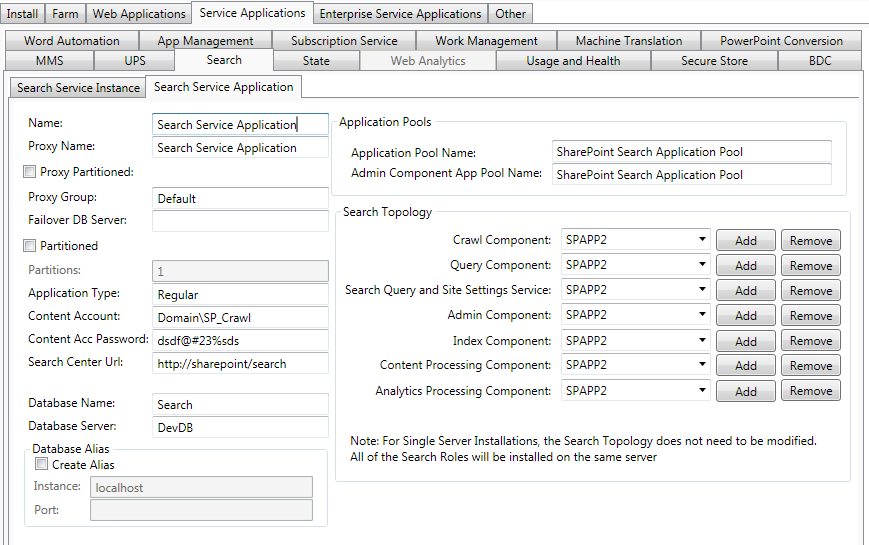Image resolution: width=869 pixels, height=545 pixels.
Task: Expand the Query Component dropdown
Action: [702, 265]
